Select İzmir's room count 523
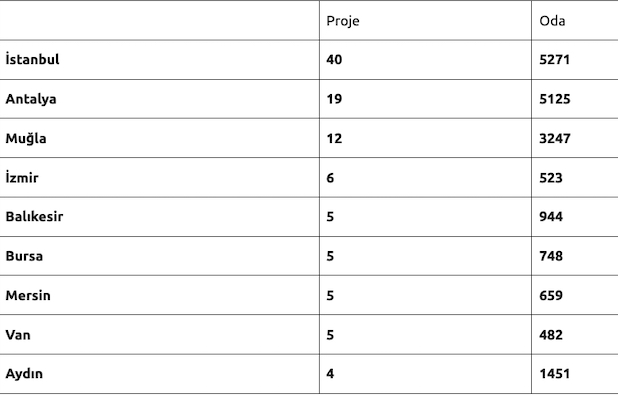 551,178
